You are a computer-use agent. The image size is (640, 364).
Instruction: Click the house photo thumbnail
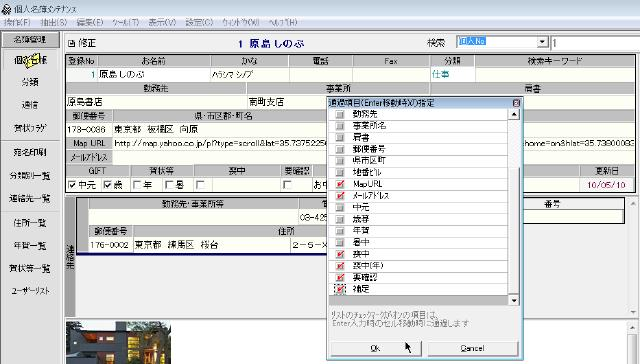[x=118, y=342]
